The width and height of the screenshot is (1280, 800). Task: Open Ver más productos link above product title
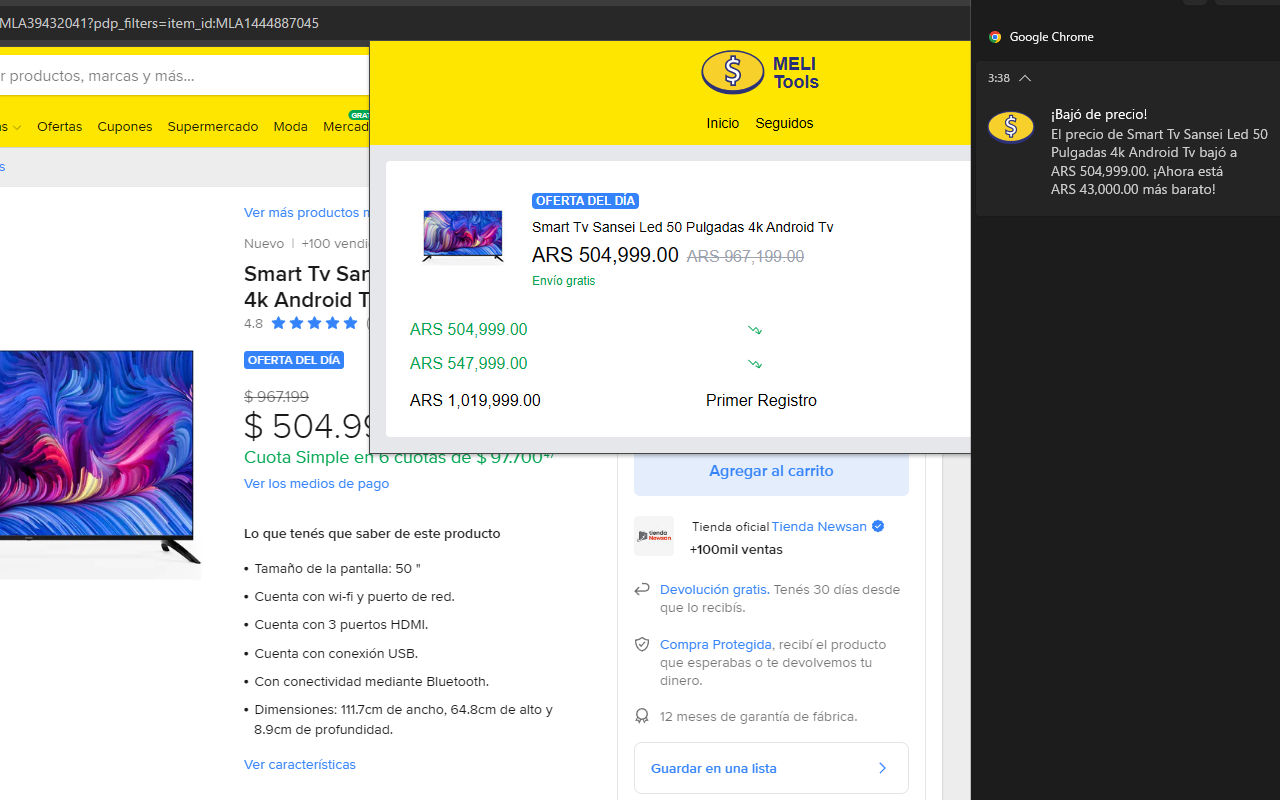[x=307, y=213]
